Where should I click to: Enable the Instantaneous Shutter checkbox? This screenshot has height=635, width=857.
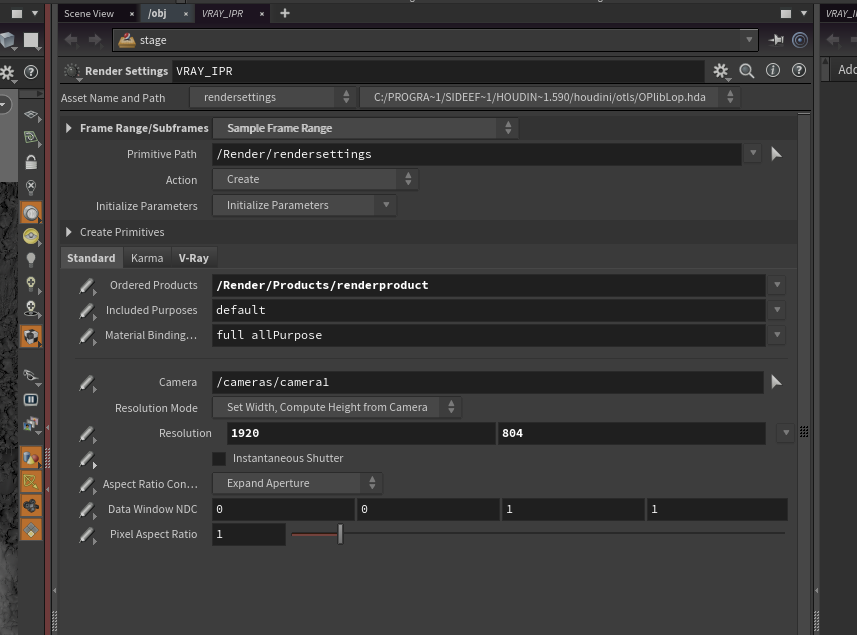pos(219,458)
